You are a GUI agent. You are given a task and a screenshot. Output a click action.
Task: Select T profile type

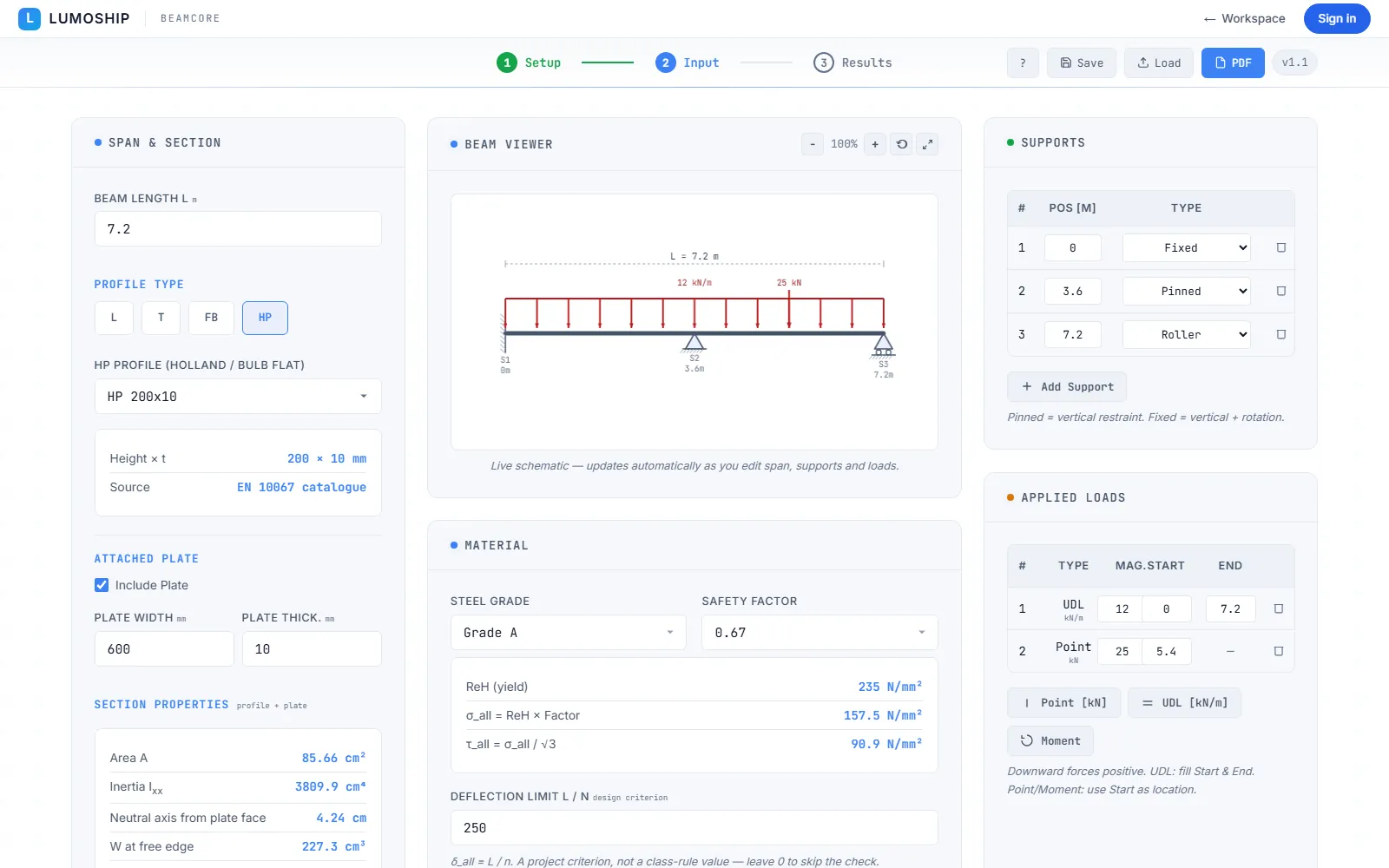161,318
